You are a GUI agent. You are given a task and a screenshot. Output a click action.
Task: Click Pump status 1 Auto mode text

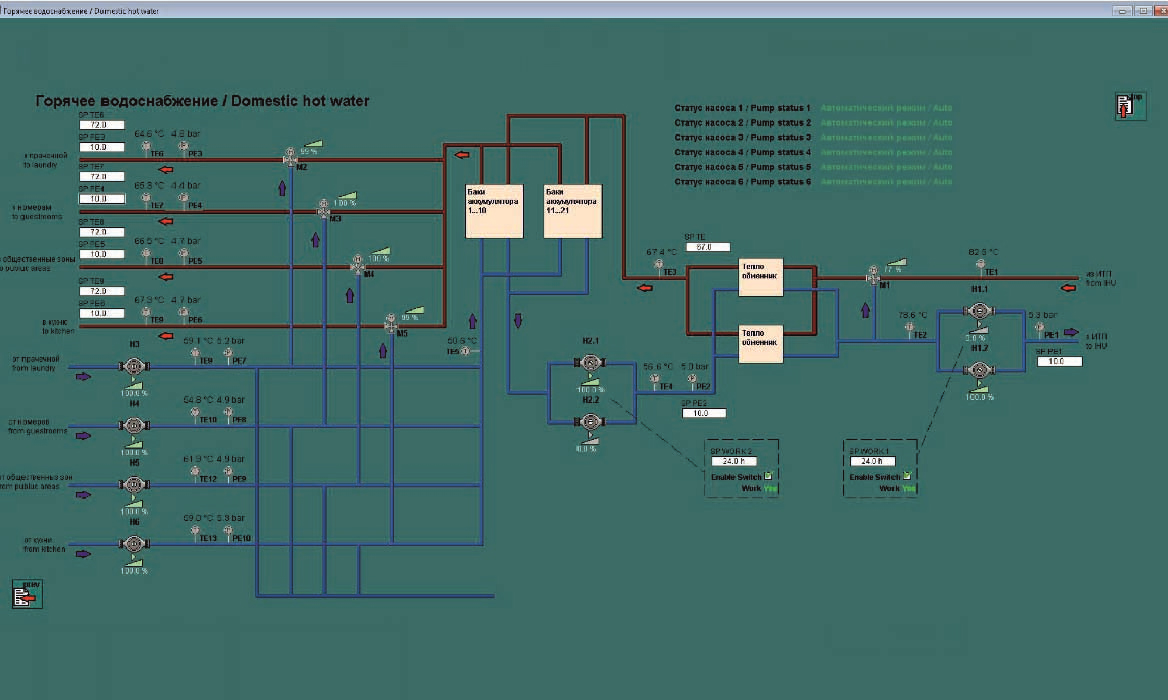tap(886, 108)
